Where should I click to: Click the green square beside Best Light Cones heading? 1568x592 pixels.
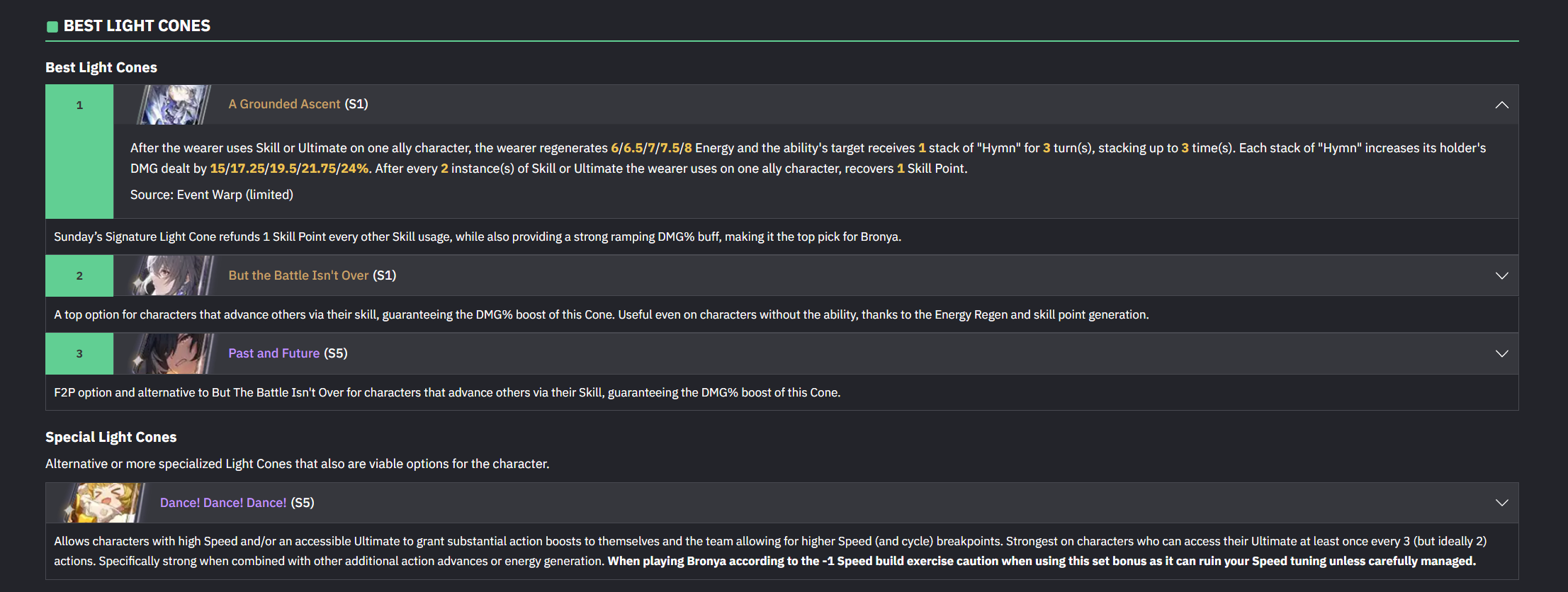pyautogui.click(x=52, y=27)
